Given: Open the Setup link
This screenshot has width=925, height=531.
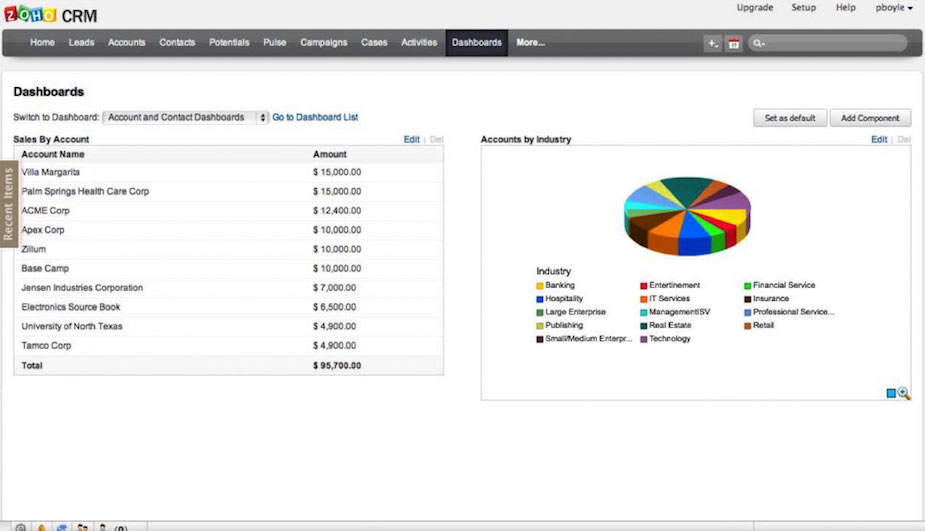Looking at the screenshot, I should point(803,8).
